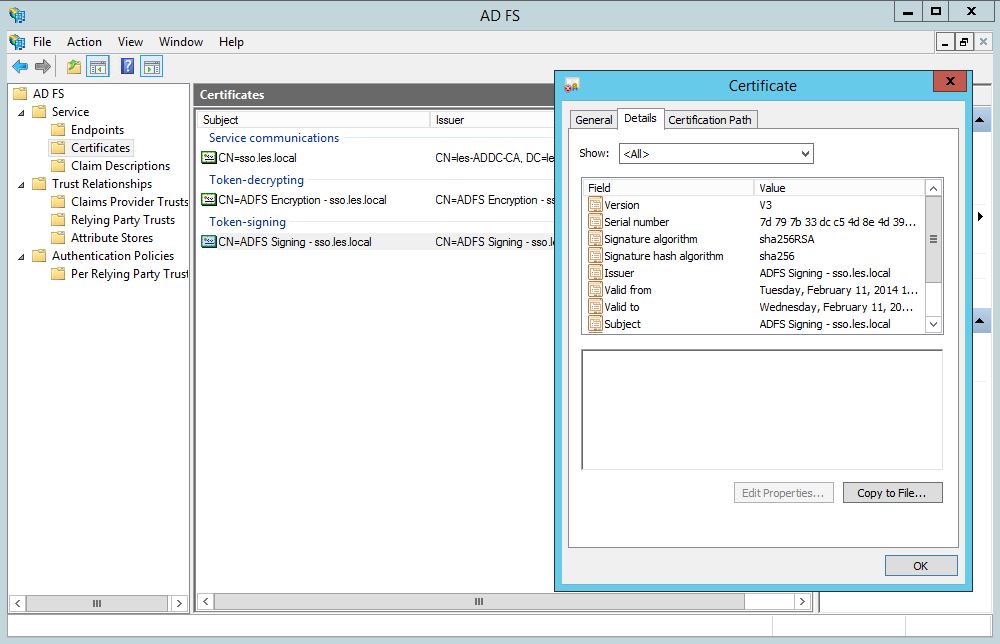Toggle the Show/Hide Action Pane button
1000x644 pixels.
click(151, 67)
